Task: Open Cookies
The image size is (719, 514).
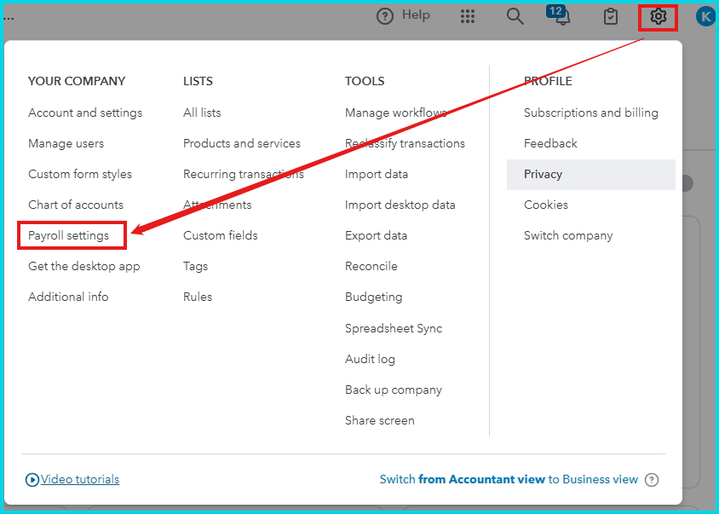Action: 546,205
